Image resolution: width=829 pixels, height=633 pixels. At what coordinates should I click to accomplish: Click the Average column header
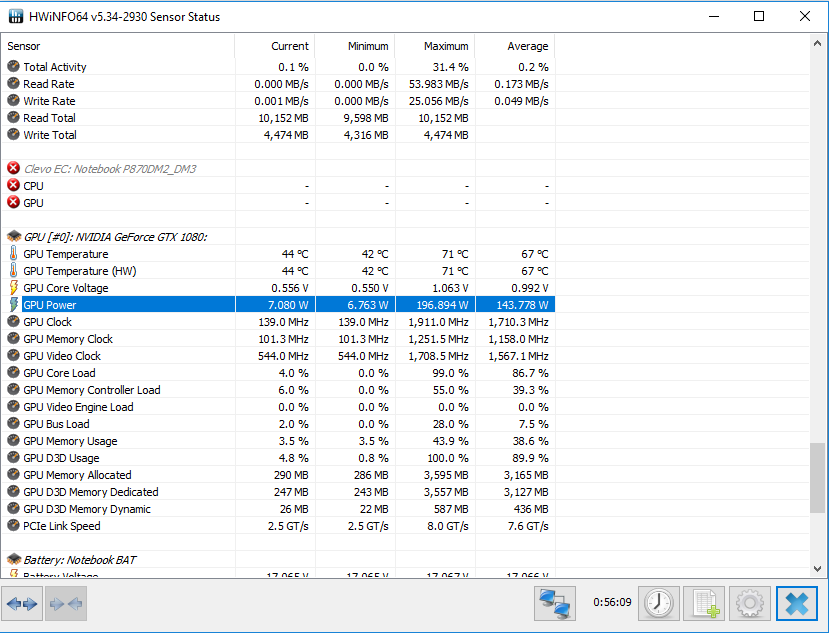(x=515, y=46)
